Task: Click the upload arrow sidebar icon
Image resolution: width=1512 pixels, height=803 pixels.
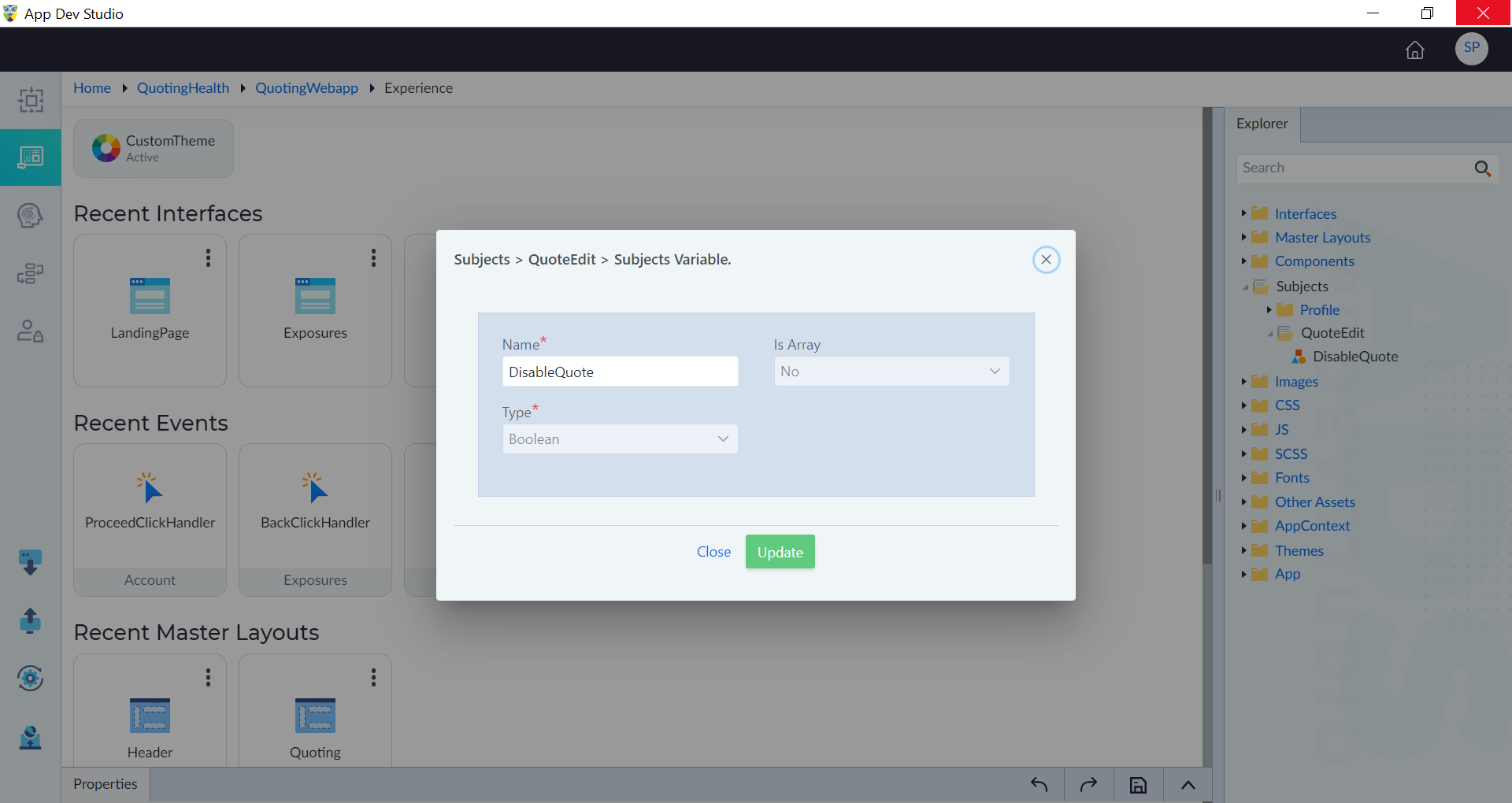Action: coord(30,620)
